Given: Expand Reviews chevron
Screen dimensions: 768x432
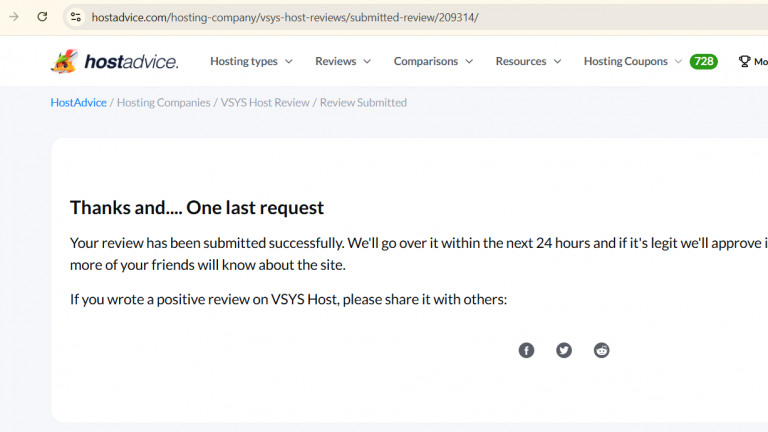Looking at the screenshot, I should (x=367, y=62).
